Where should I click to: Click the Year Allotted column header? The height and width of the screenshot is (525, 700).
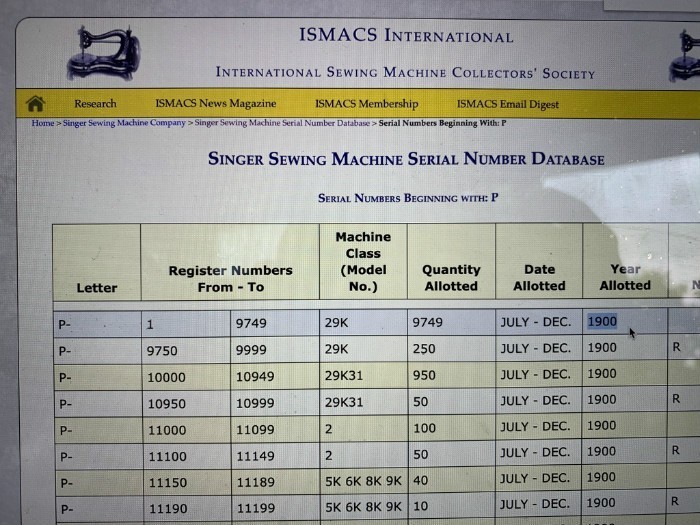[625, 277]
